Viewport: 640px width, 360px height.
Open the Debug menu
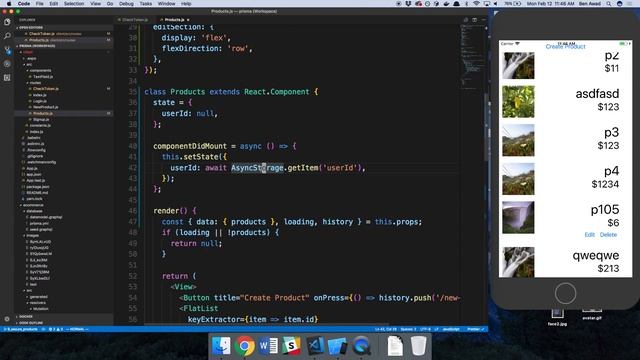pyautogui.click(x=126, y=4)
